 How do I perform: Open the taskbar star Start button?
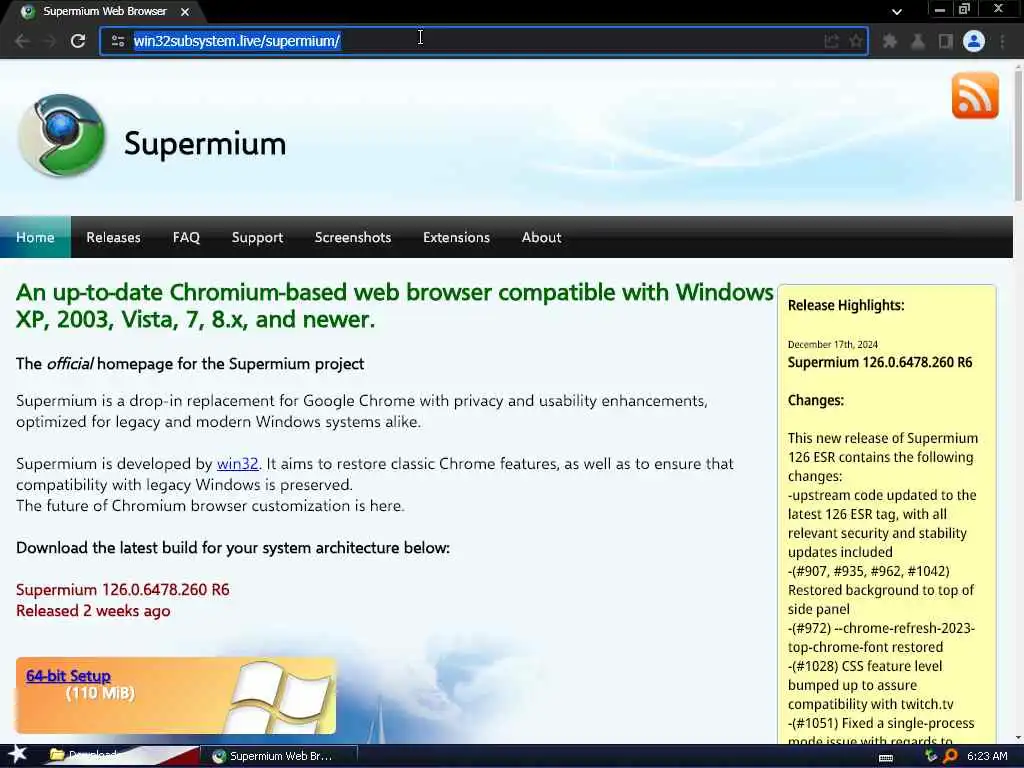tap(18, 755)
